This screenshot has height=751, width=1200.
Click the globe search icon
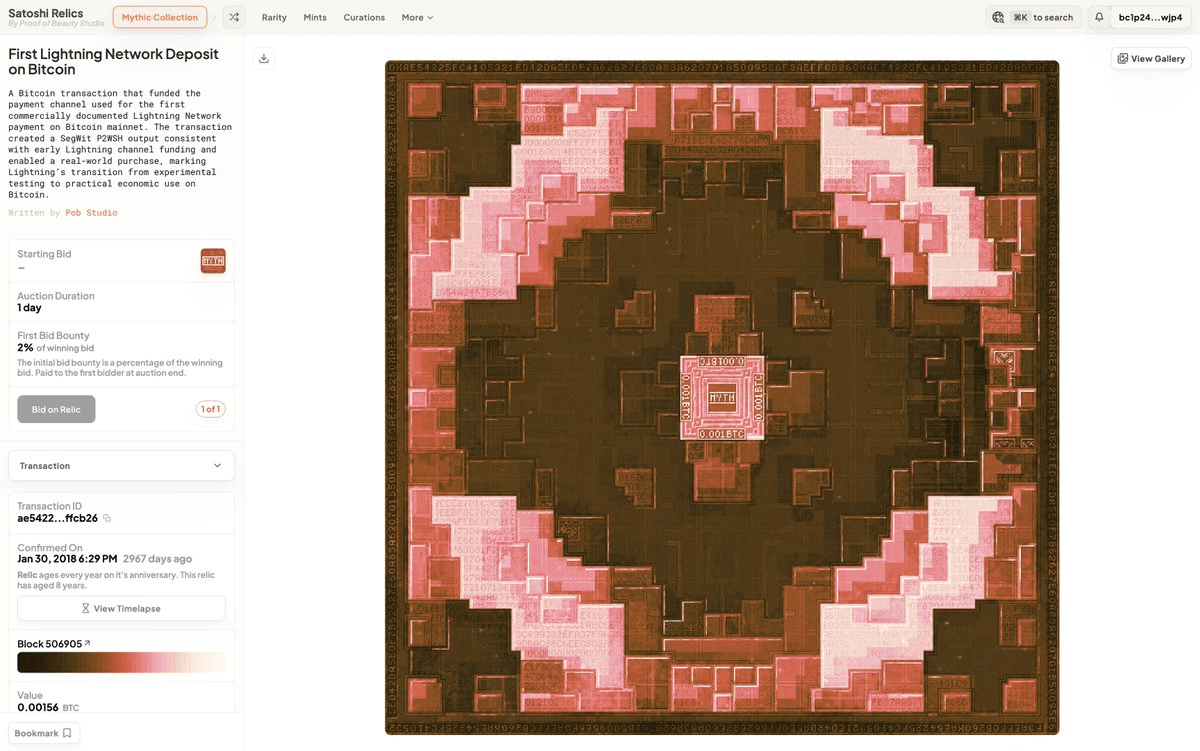tap(998, 17)
